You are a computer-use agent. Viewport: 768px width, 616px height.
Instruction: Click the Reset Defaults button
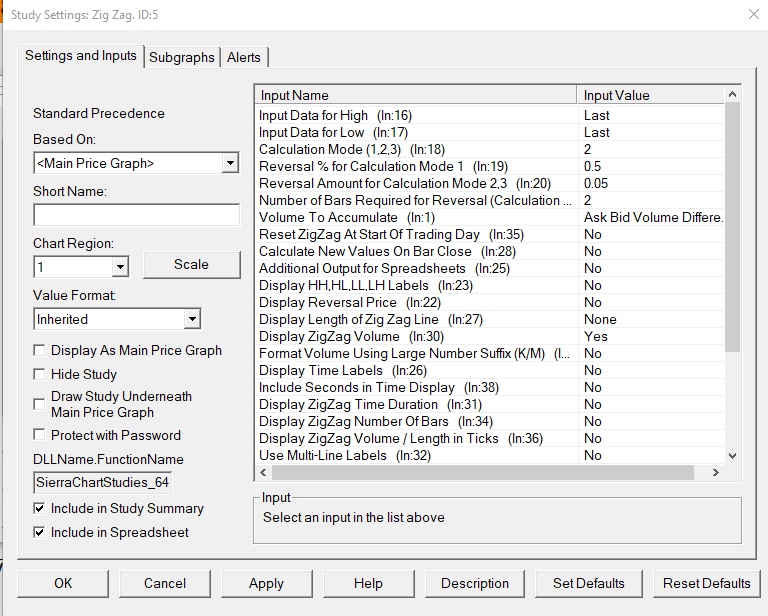(x=706, y=584)
